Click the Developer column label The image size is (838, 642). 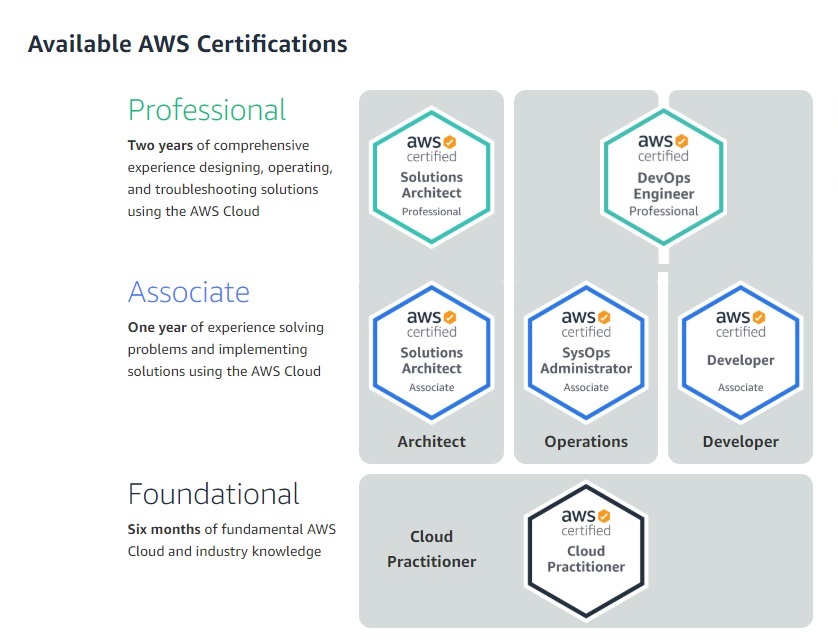(x=740, y=442)
